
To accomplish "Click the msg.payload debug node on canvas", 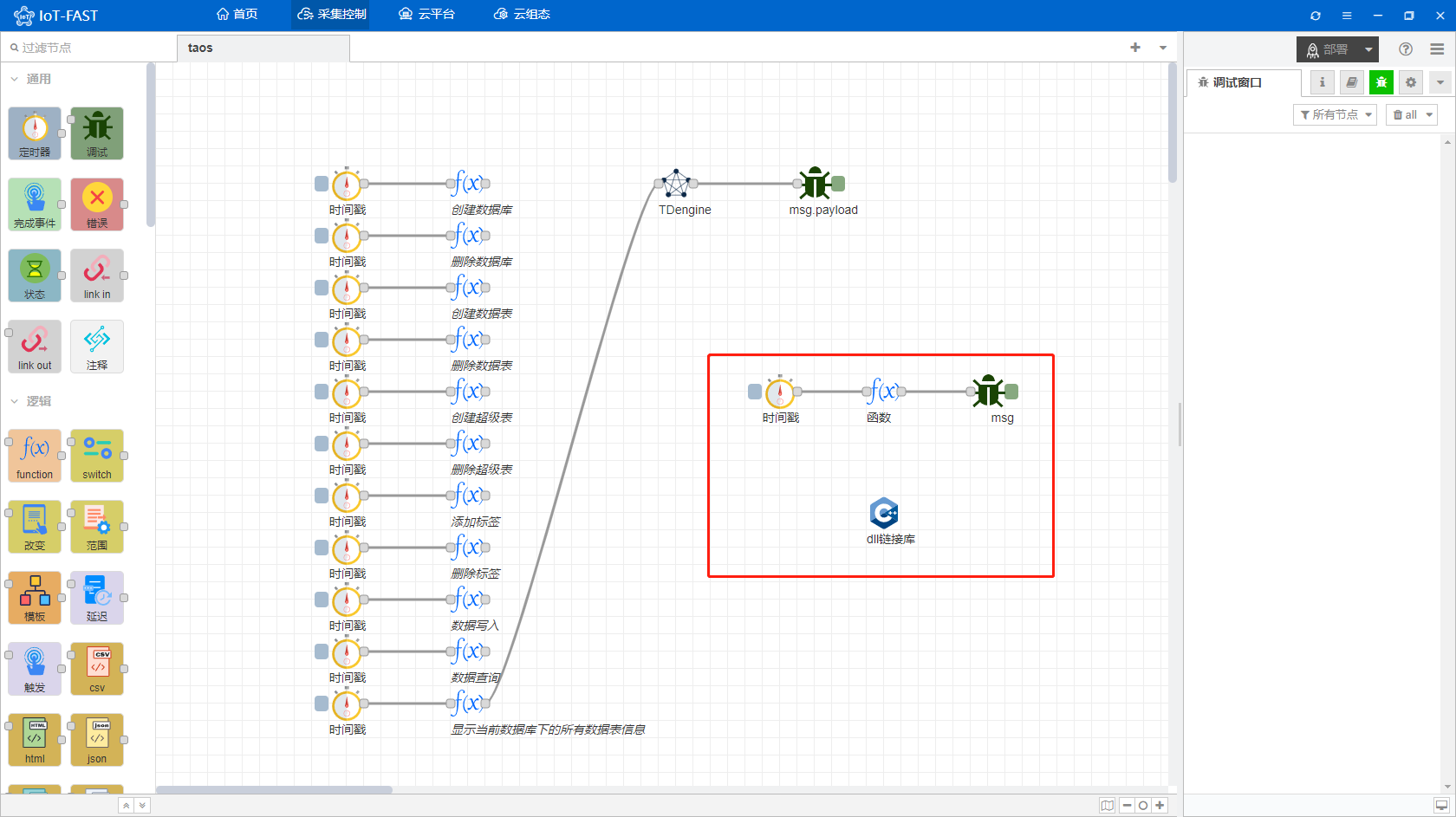I will point(815,184).
